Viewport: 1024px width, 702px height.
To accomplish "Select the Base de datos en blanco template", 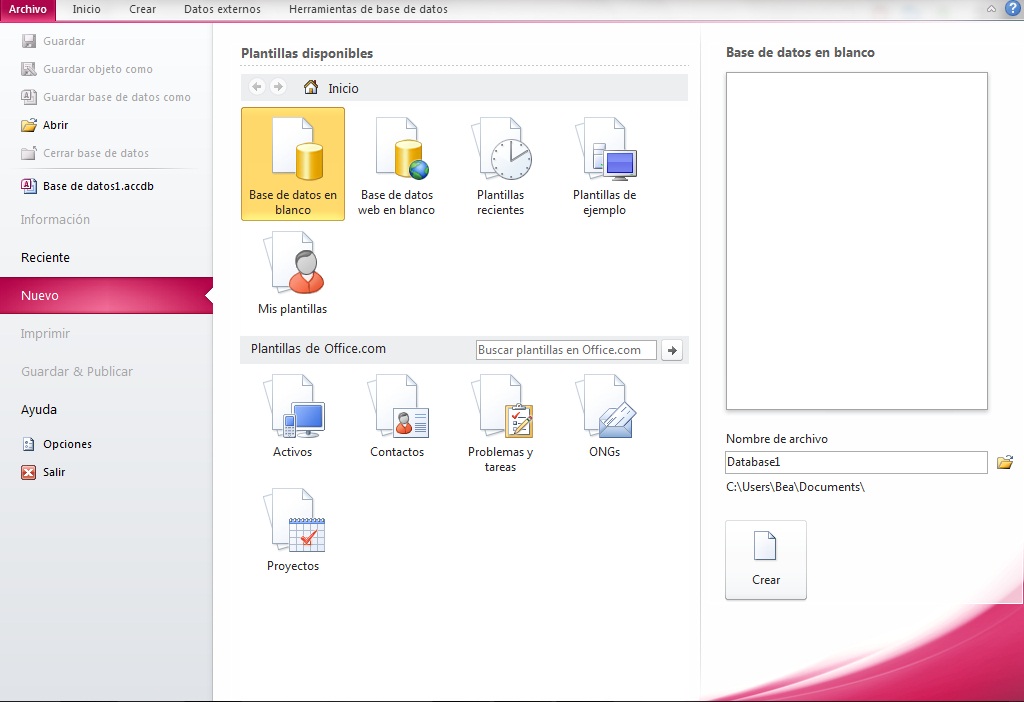I will 293,164.
